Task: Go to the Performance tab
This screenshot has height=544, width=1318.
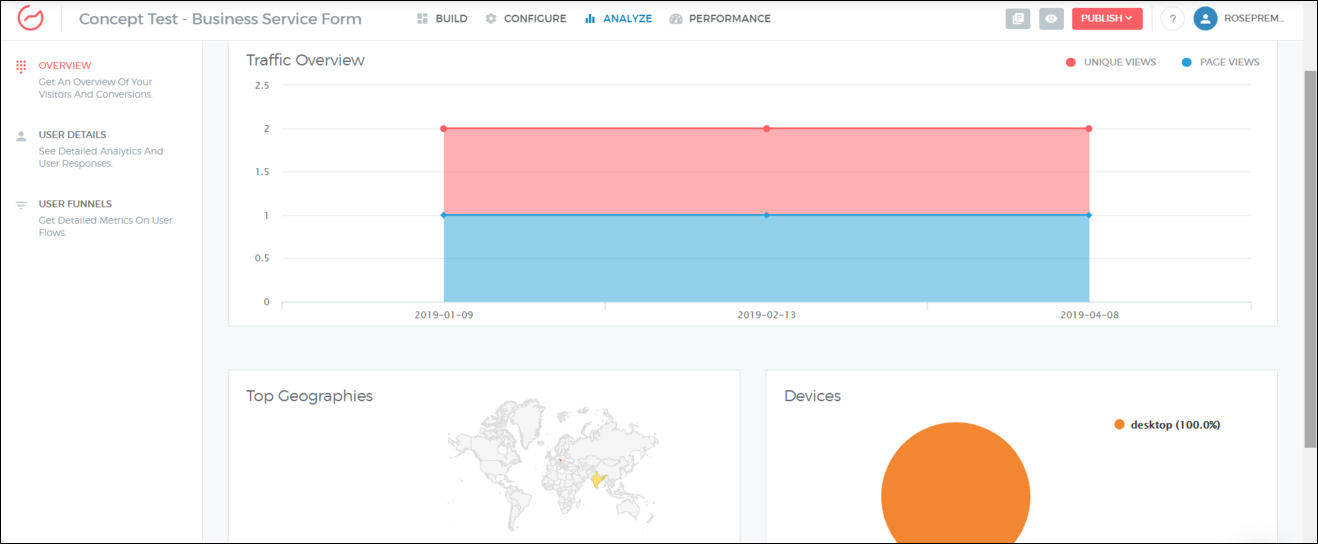Action: click(720, 19)
